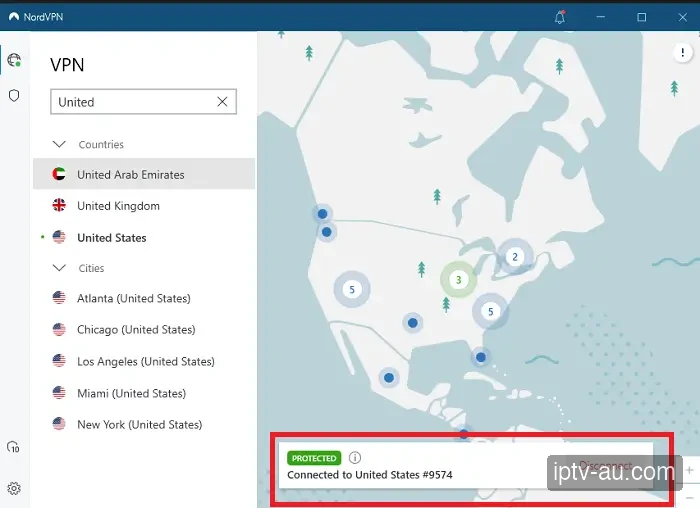Click the PROTECTED status badge
700x508 pixels.
[314, 458]
